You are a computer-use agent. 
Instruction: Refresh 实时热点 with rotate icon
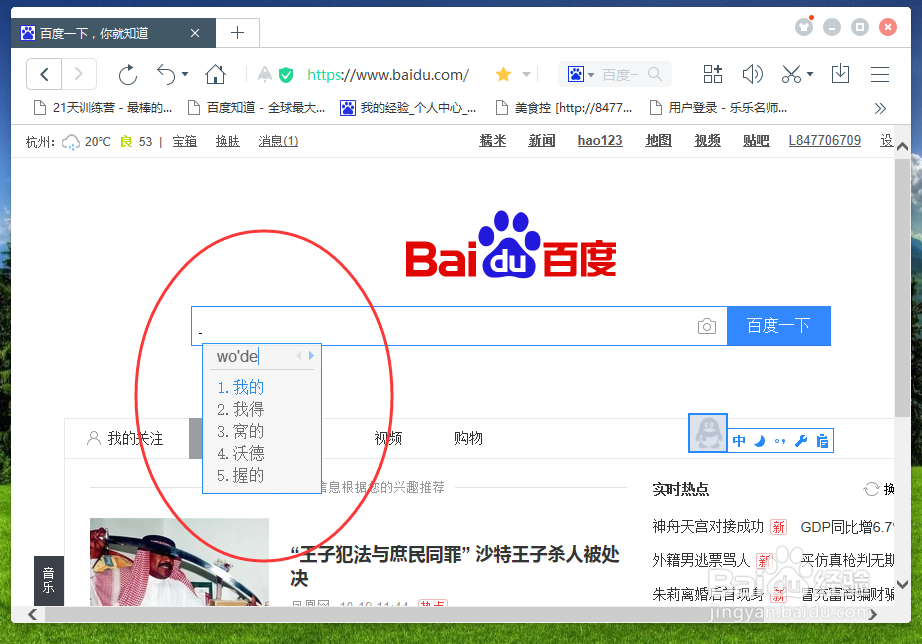tap(871, 489)
